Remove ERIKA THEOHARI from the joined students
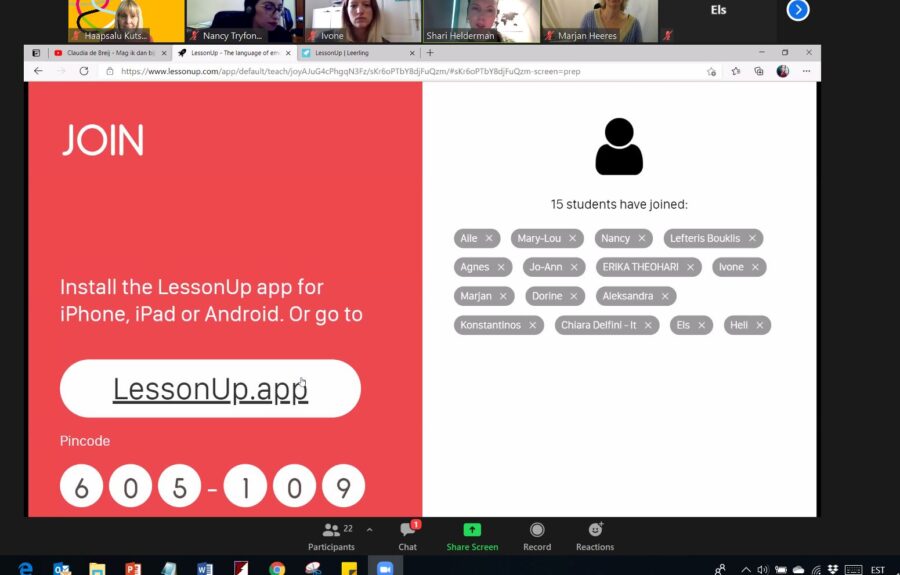Screen dimensions: 900x575 tap(690, 267)
